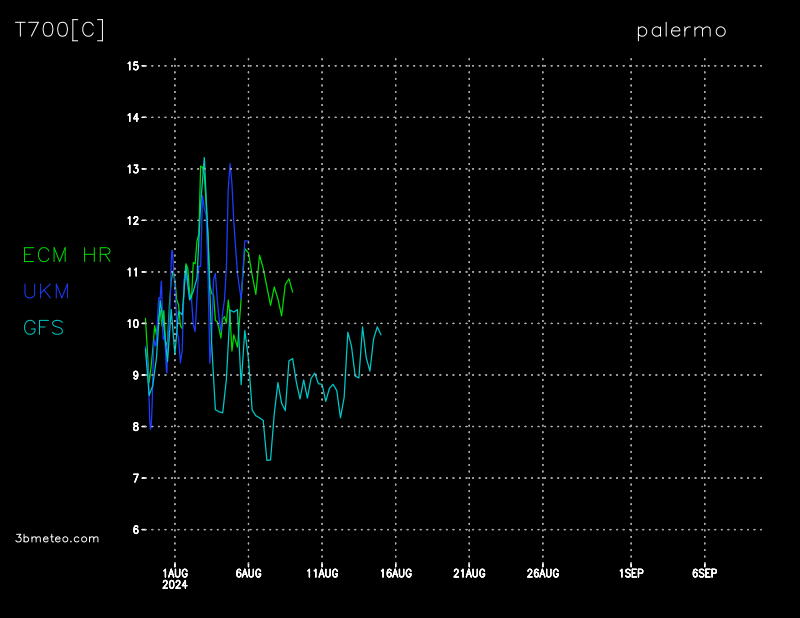Viewport: 800px width, 618px height.
Task: Click the 6 value on temperature axis
Action: click(136, 530)
